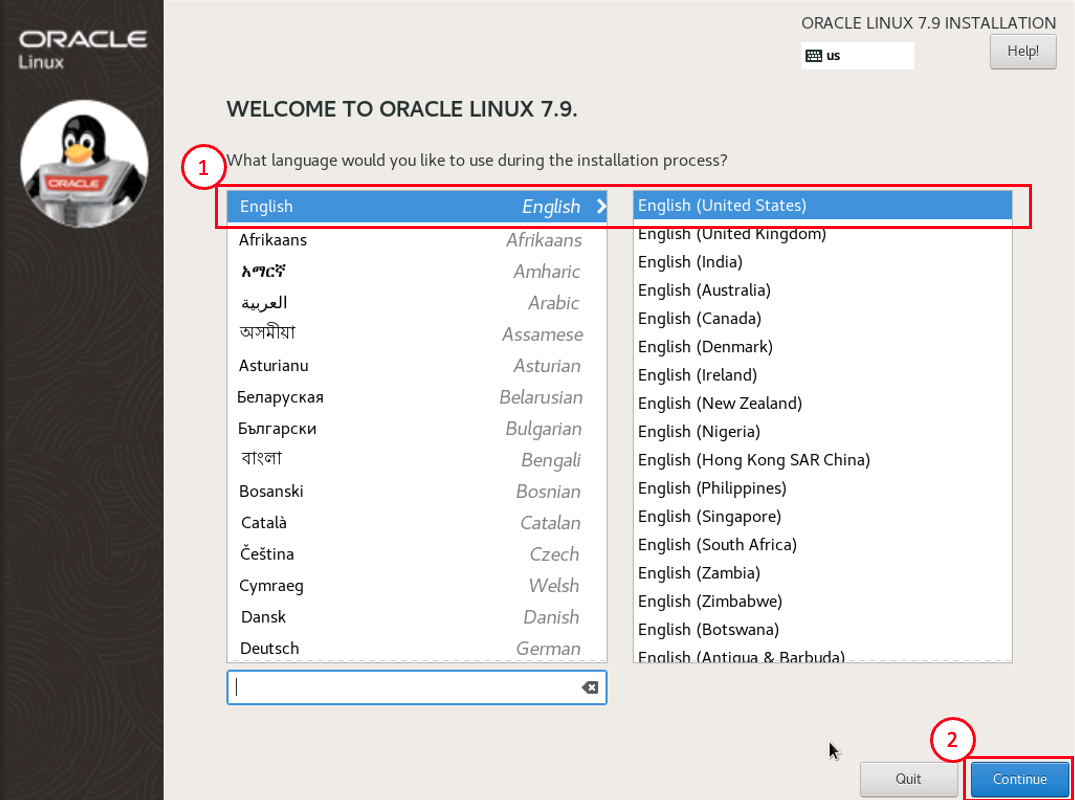Click the 'us' keyboard layout indicator
Viewport: 1075px width, 800px height.
pos(857,56)
